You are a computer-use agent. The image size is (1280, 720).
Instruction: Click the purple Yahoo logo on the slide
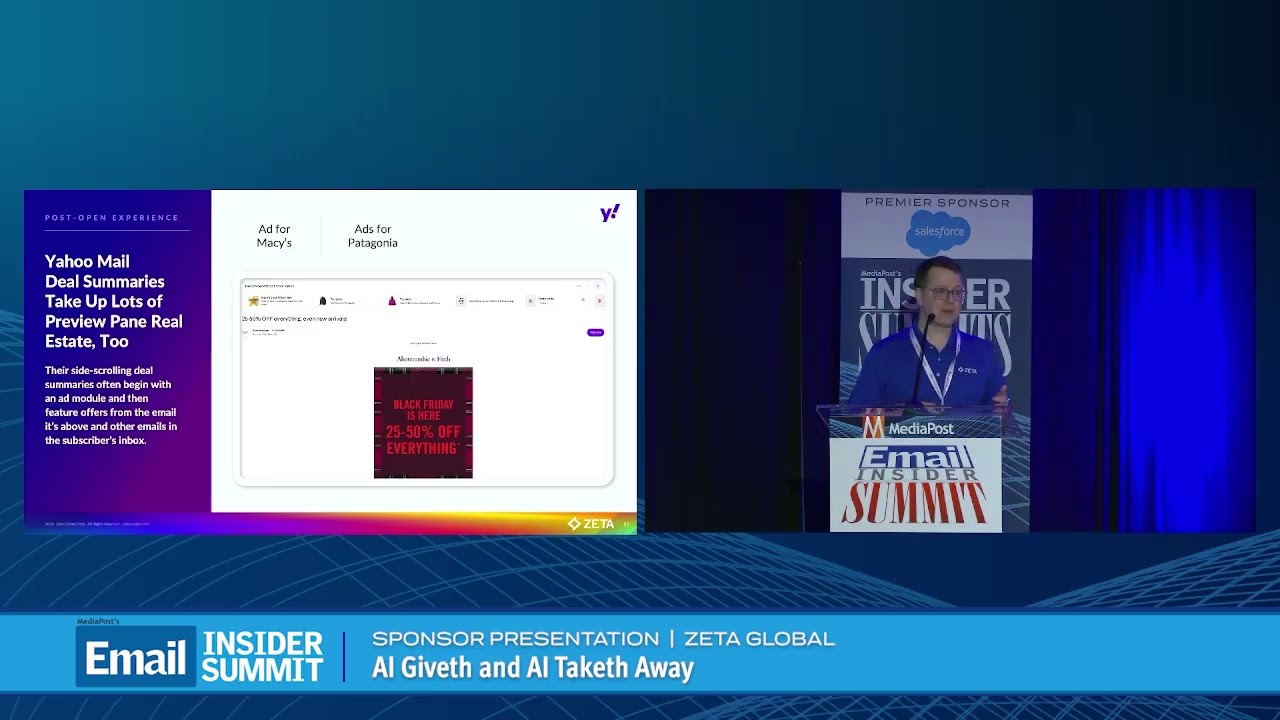[x=610, y=213]
